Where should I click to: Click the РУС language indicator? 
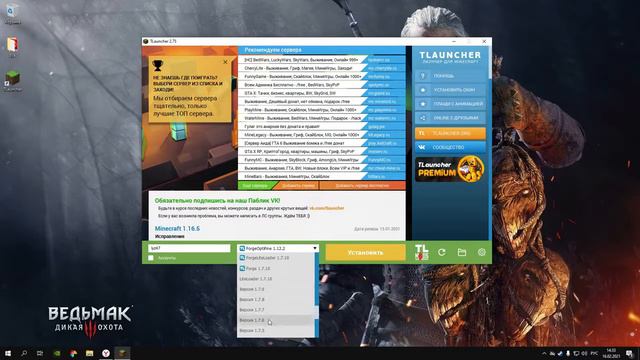click(594, 353)
